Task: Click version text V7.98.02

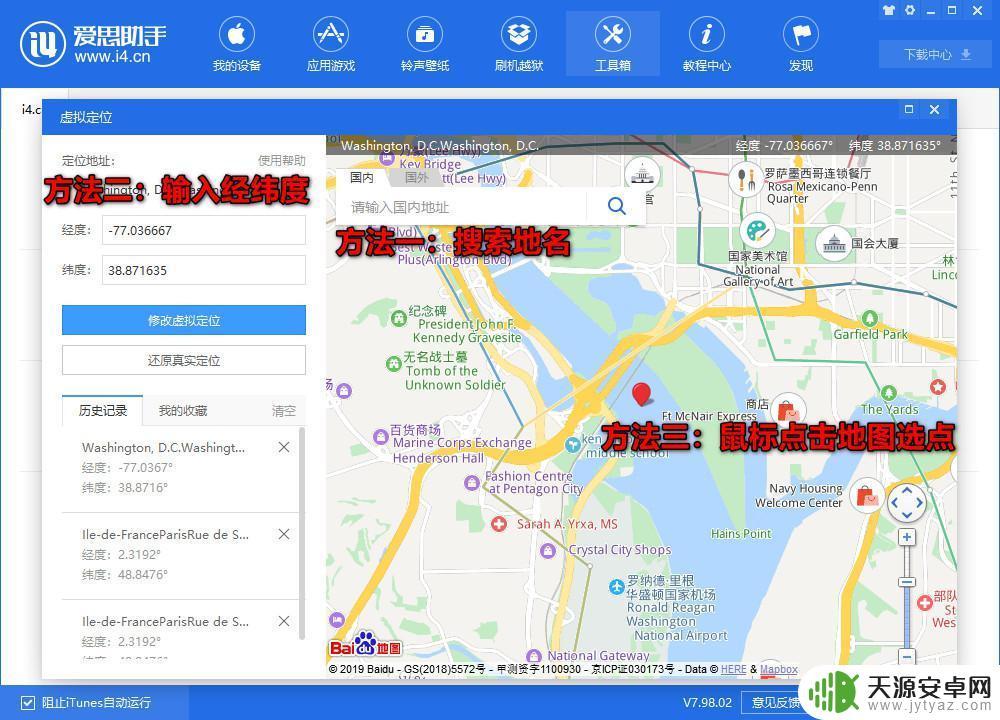Action: (x=707, y=703)
